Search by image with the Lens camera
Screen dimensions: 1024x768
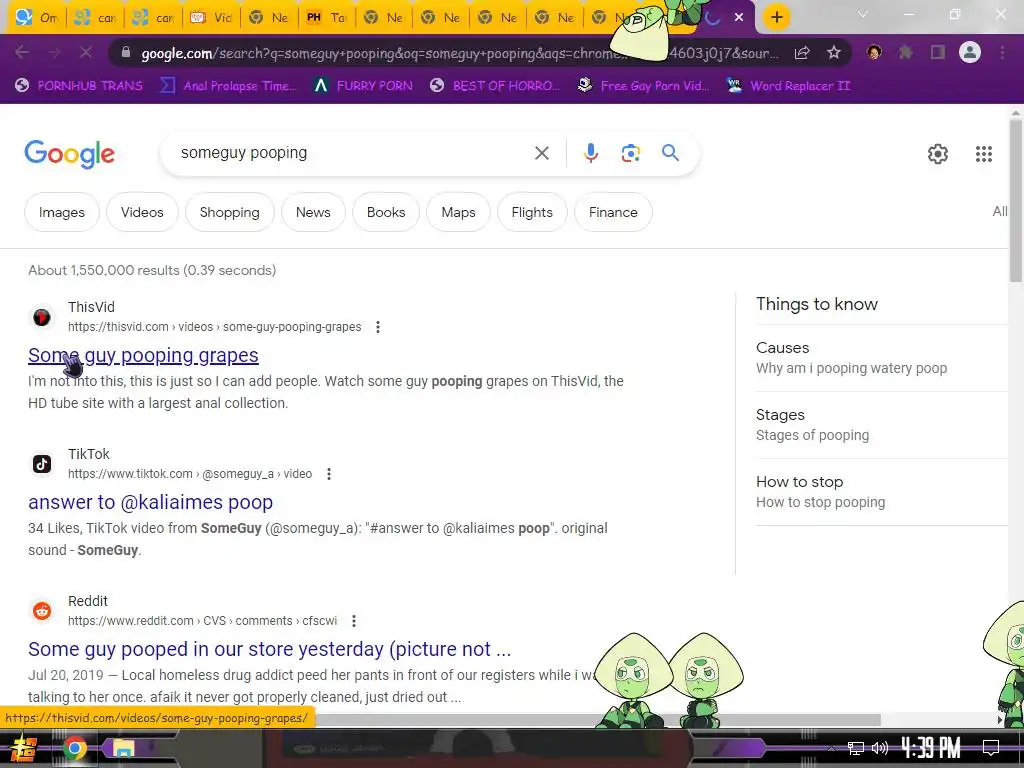point(630,153)
